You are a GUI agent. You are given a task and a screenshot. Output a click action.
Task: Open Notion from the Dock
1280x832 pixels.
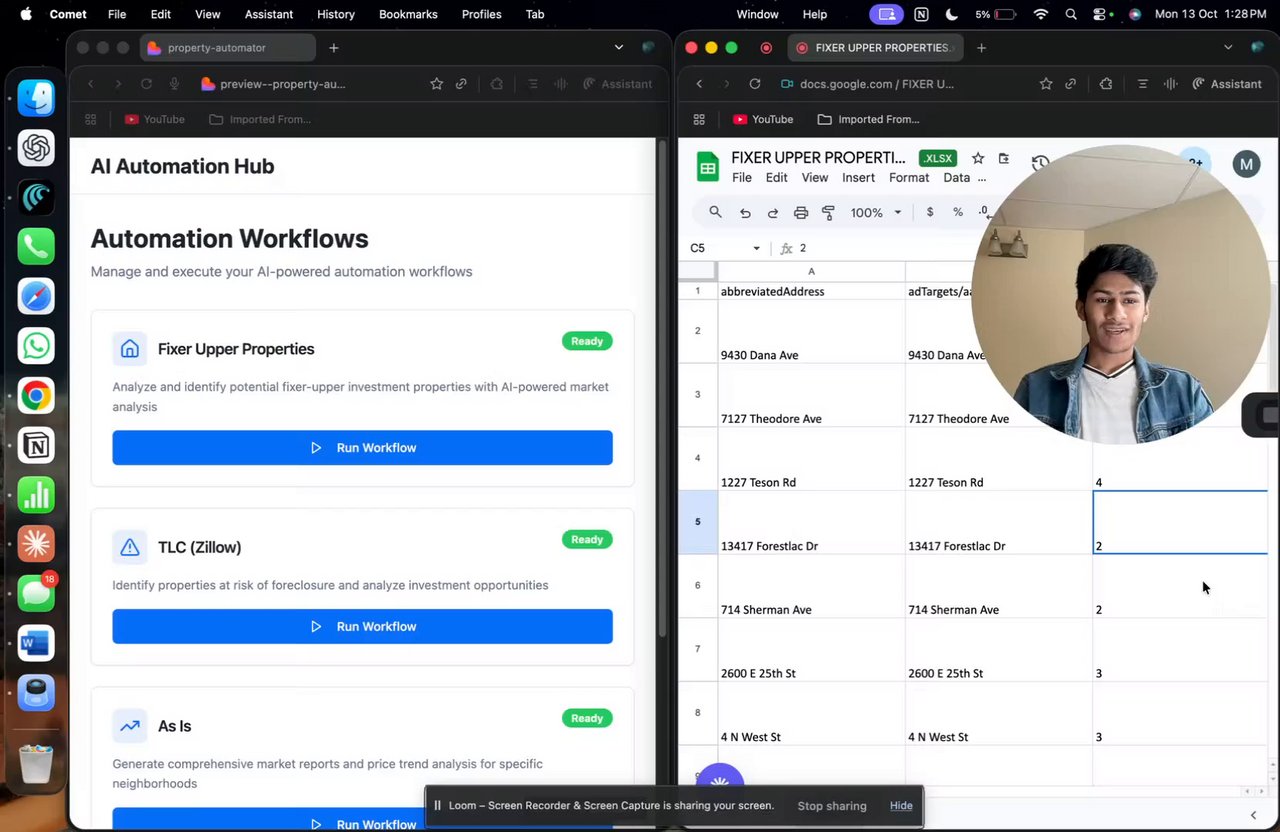tap(36, 445)
